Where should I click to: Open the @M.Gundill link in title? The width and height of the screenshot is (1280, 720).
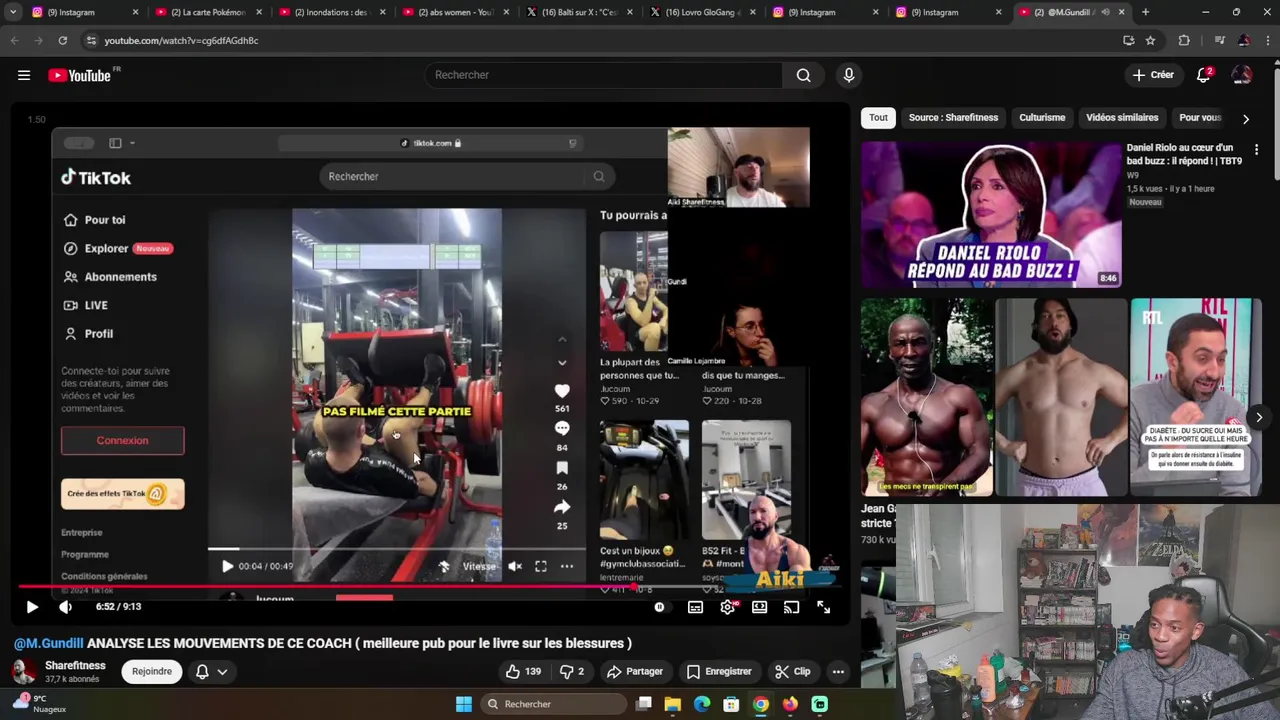pos(48,643)
